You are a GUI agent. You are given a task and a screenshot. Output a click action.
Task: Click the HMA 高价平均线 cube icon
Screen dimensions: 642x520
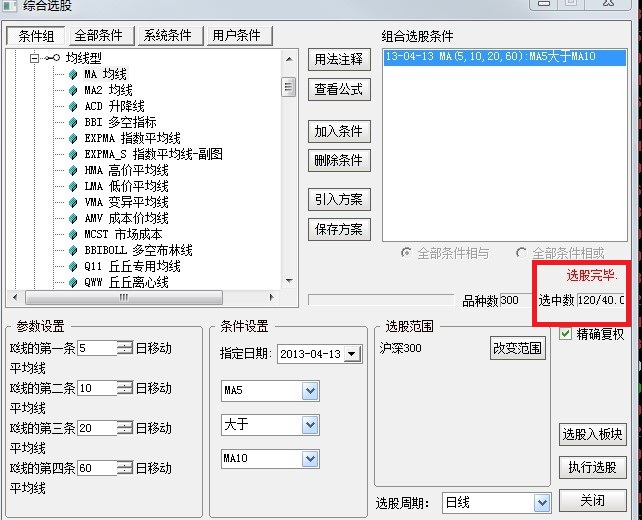tap(73, 170)
